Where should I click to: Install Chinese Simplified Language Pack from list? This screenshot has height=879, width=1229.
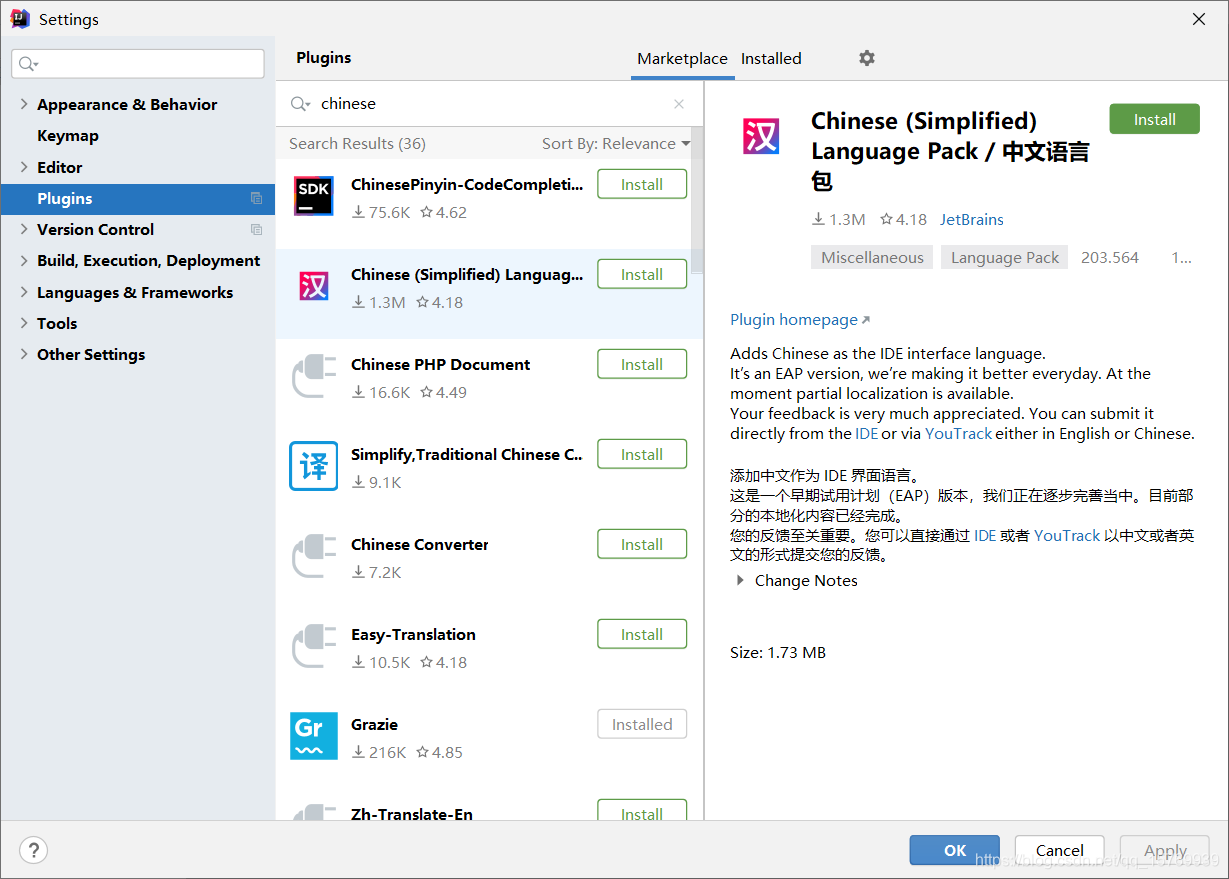click(x=642, y=274)
